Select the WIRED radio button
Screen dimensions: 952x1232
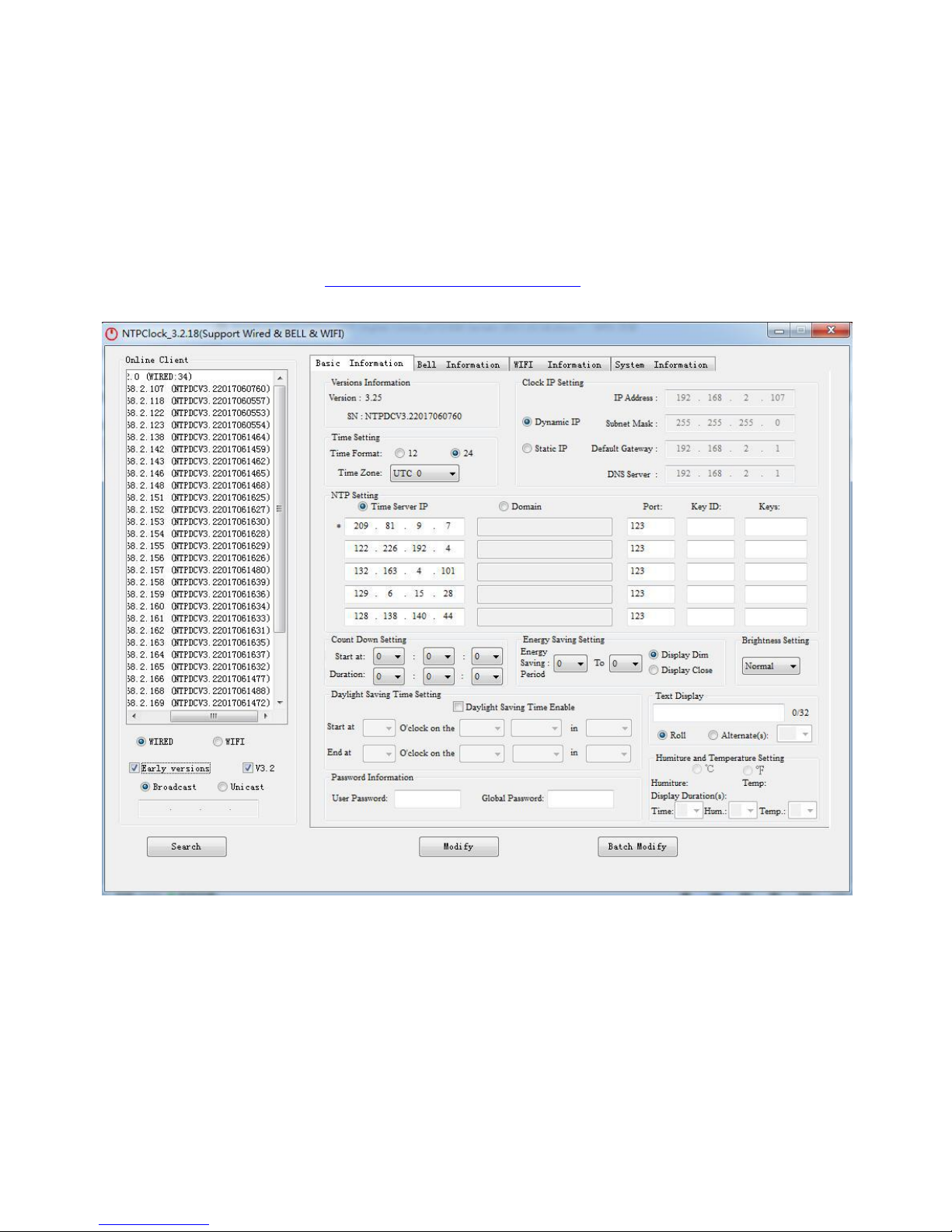coord(141,742)
